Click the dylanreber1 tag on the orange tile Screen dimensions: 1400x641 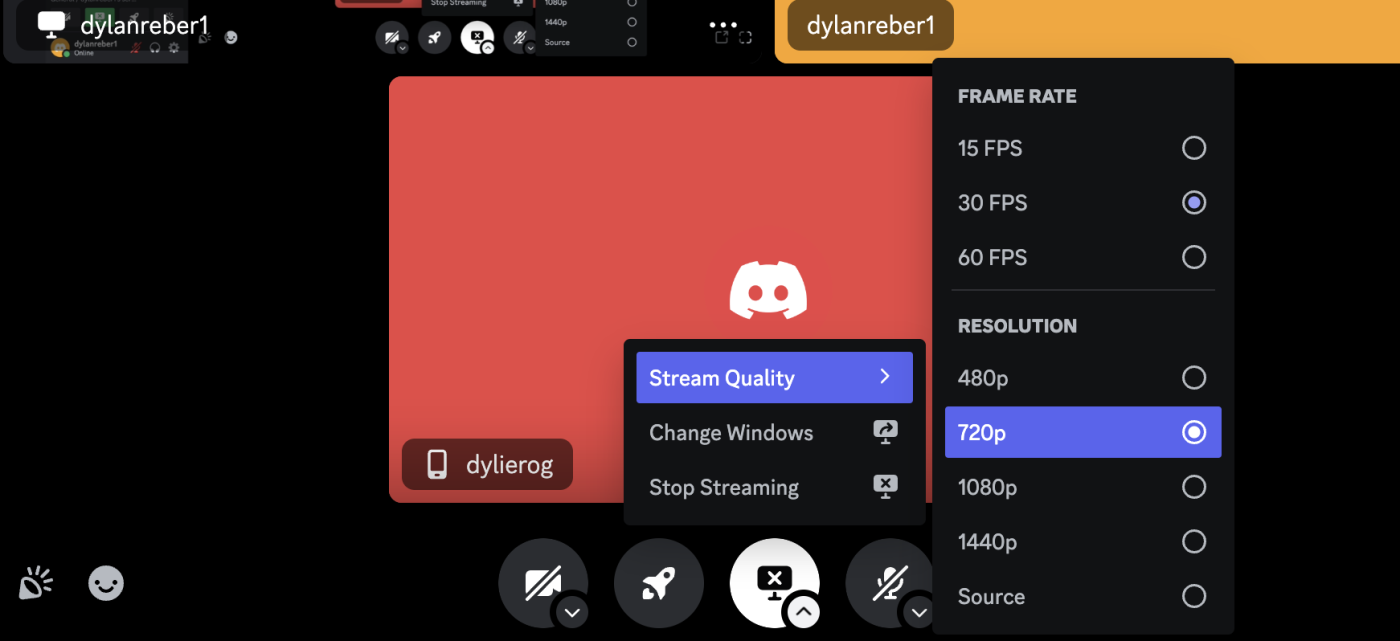coord(870,25)
